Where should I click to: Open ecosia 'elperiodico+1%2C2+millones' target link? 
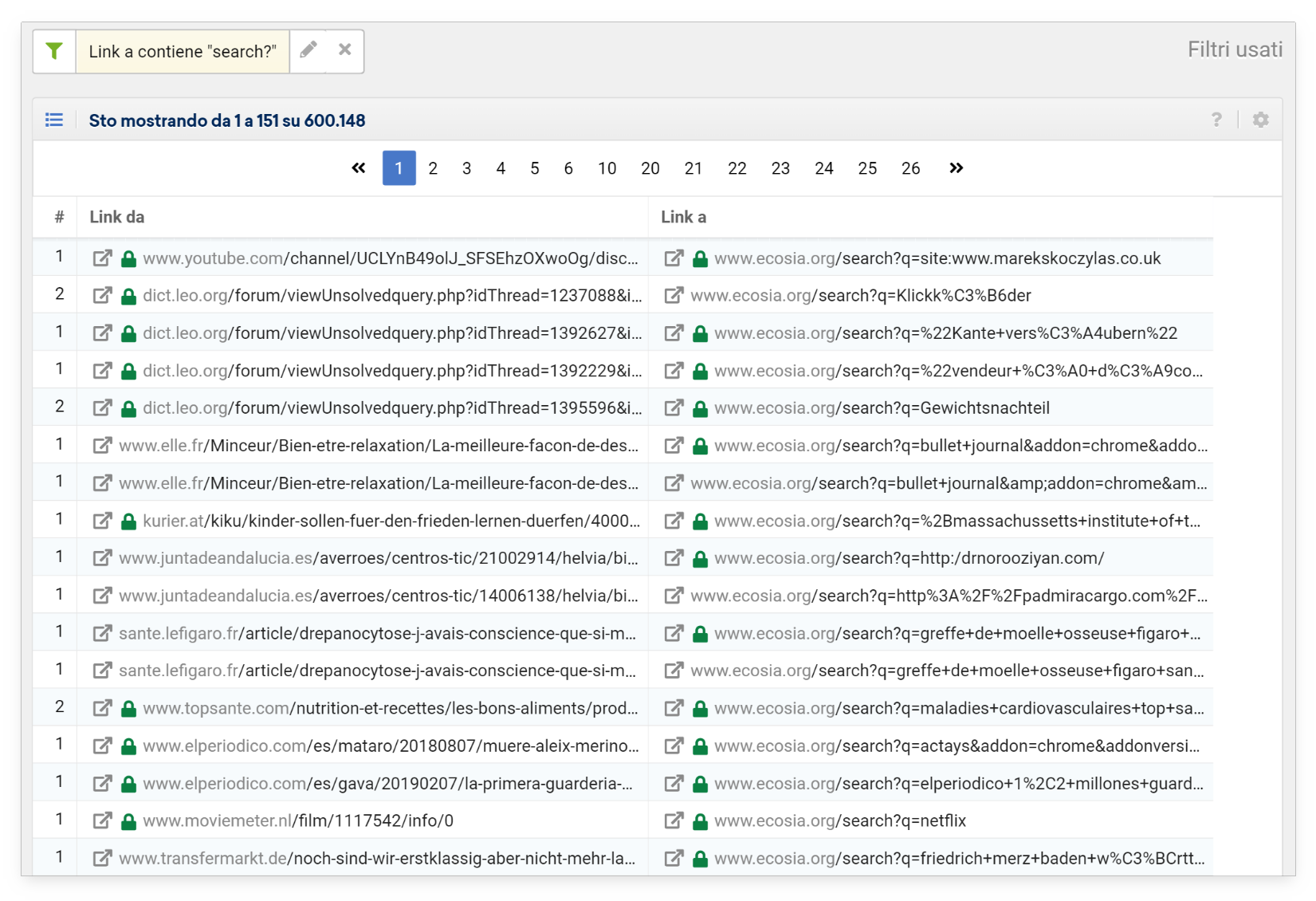(959, 783)
